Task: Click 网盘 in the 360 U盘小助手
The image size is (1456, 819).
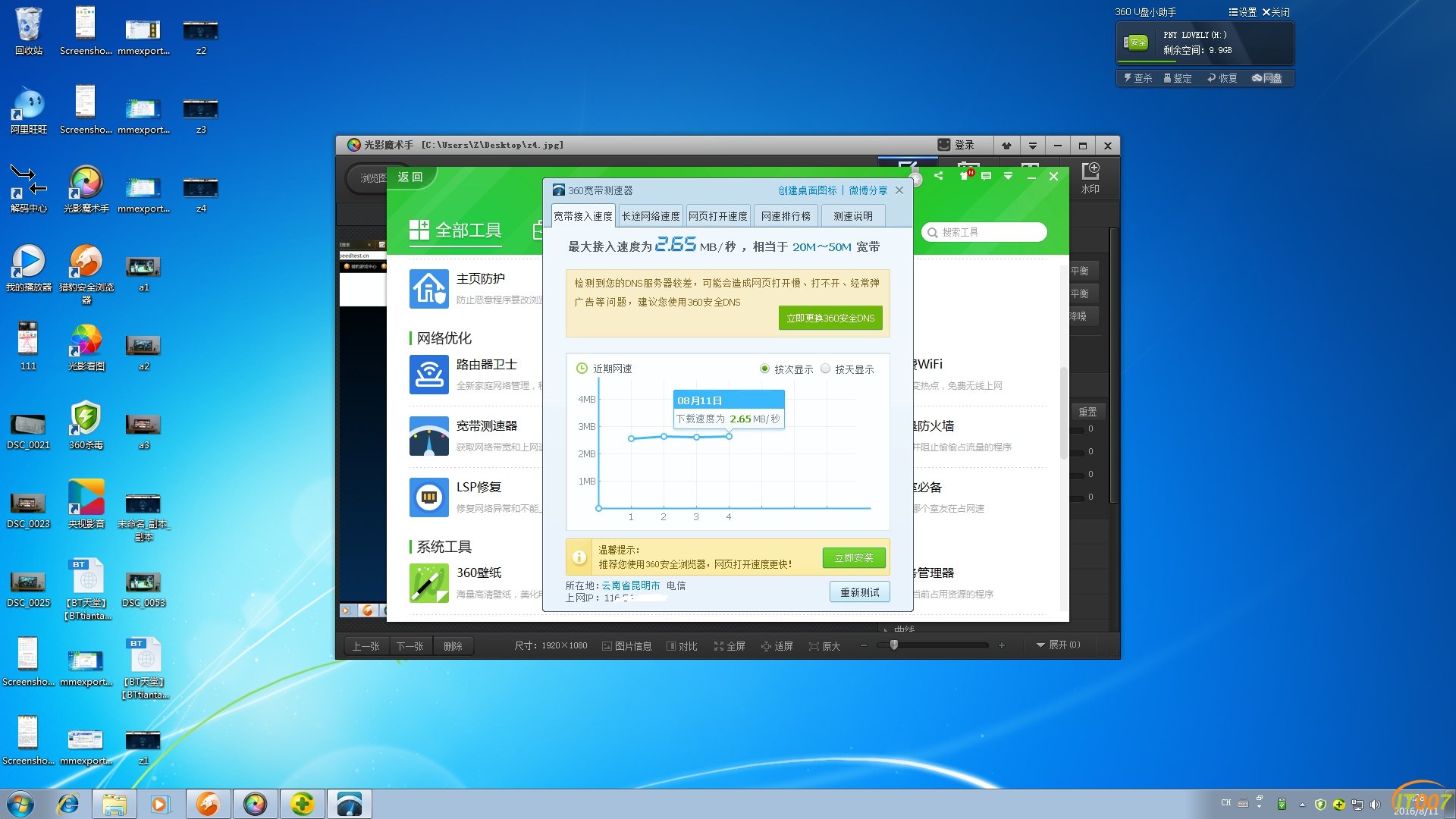Action: pyautogui.click(x=1267, y=78)
